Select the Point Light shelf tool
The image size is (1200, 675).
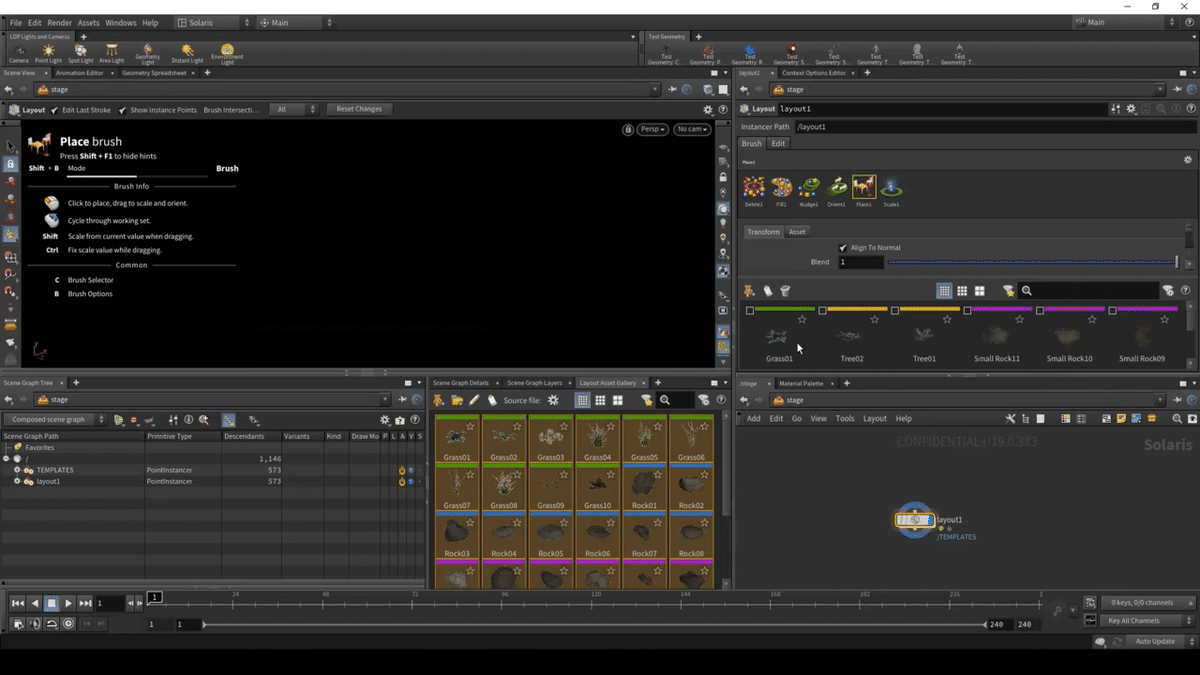[x=48, y=53]
